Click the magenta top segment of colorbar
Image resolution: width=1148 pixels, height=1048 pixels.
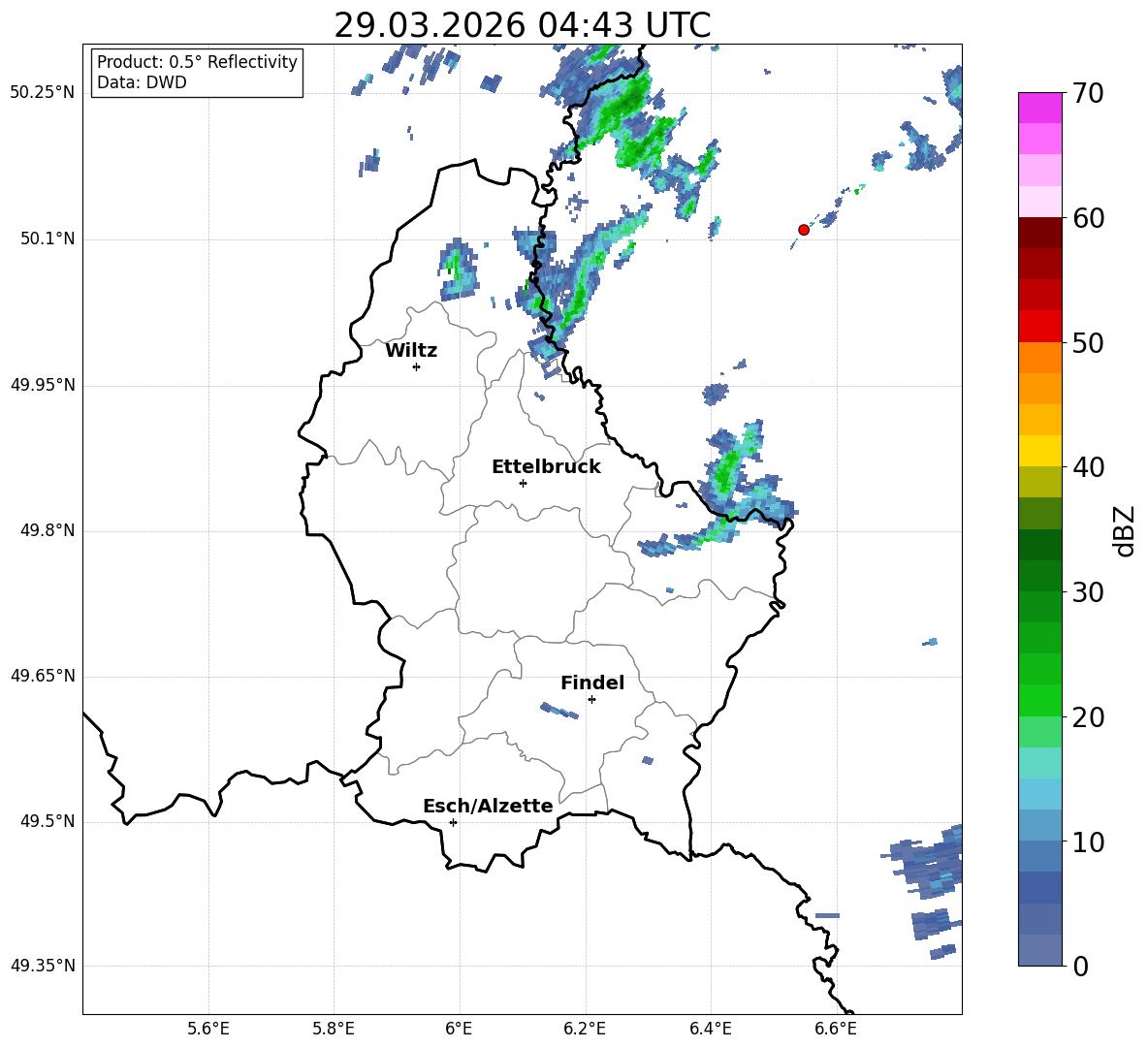coord(1039,108)
